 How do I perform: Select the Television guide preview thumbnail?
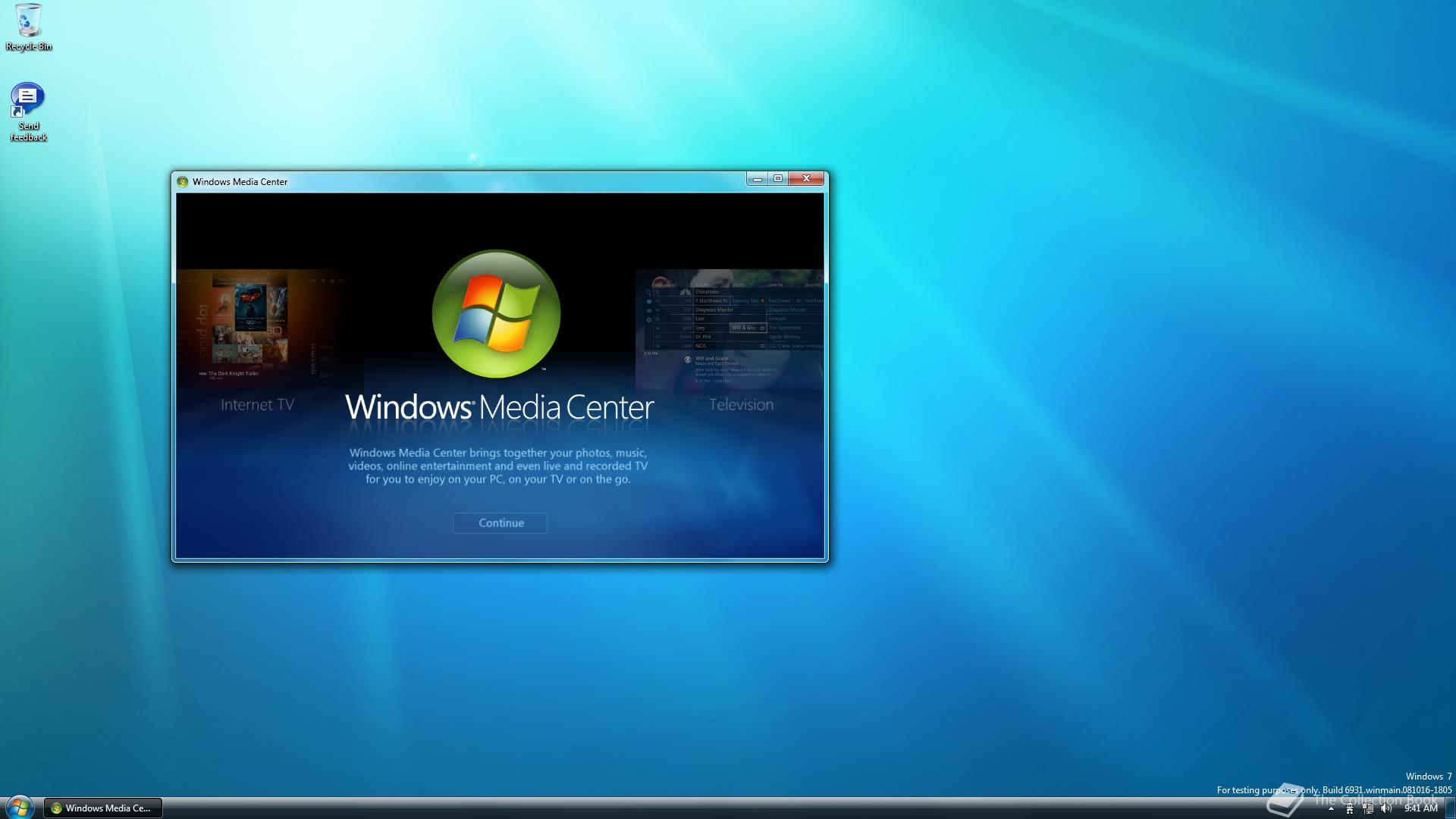click(x=730, y=329)
